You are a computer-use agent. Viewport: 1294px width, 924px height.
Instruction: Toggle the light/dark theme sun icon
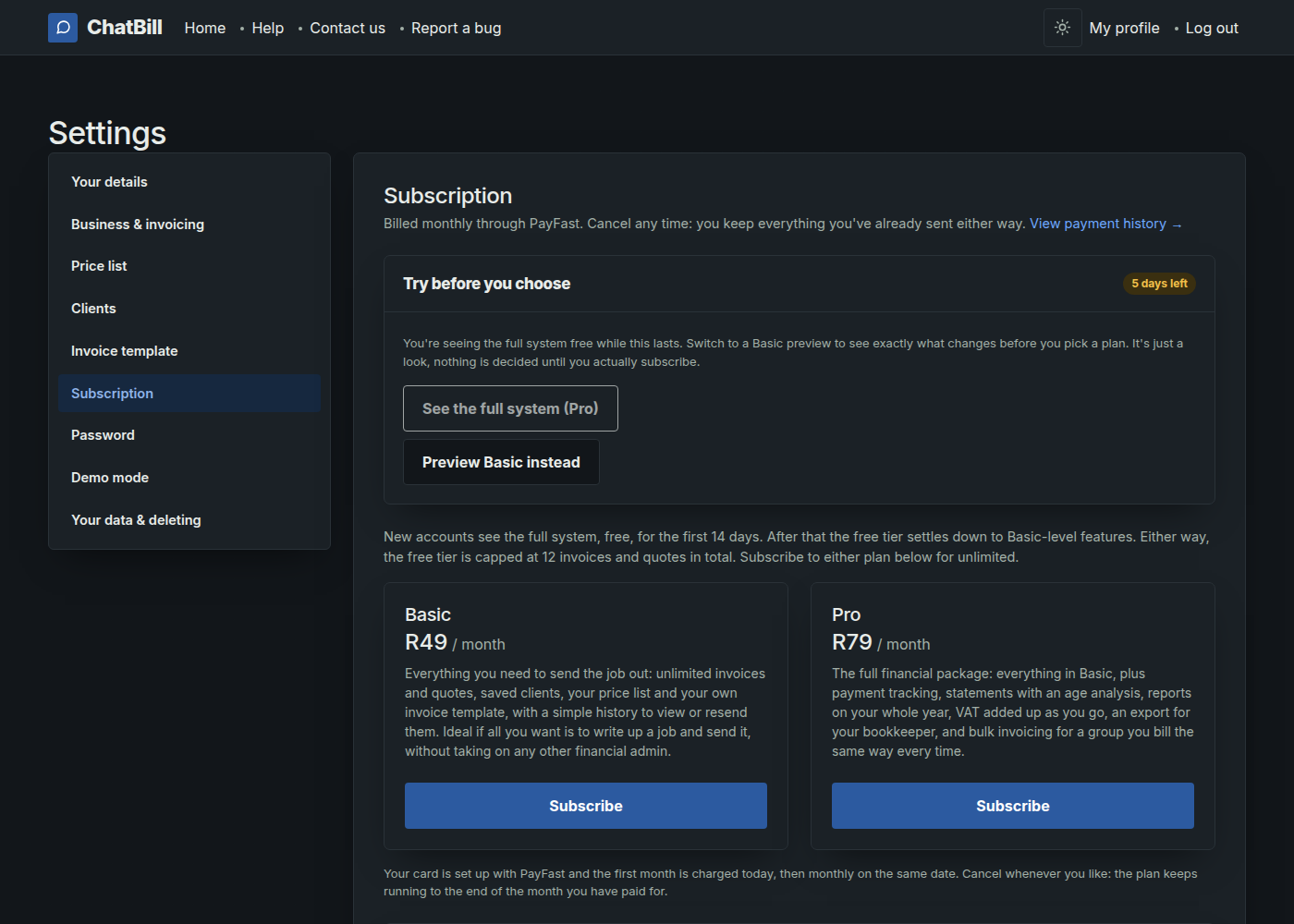1063,28
